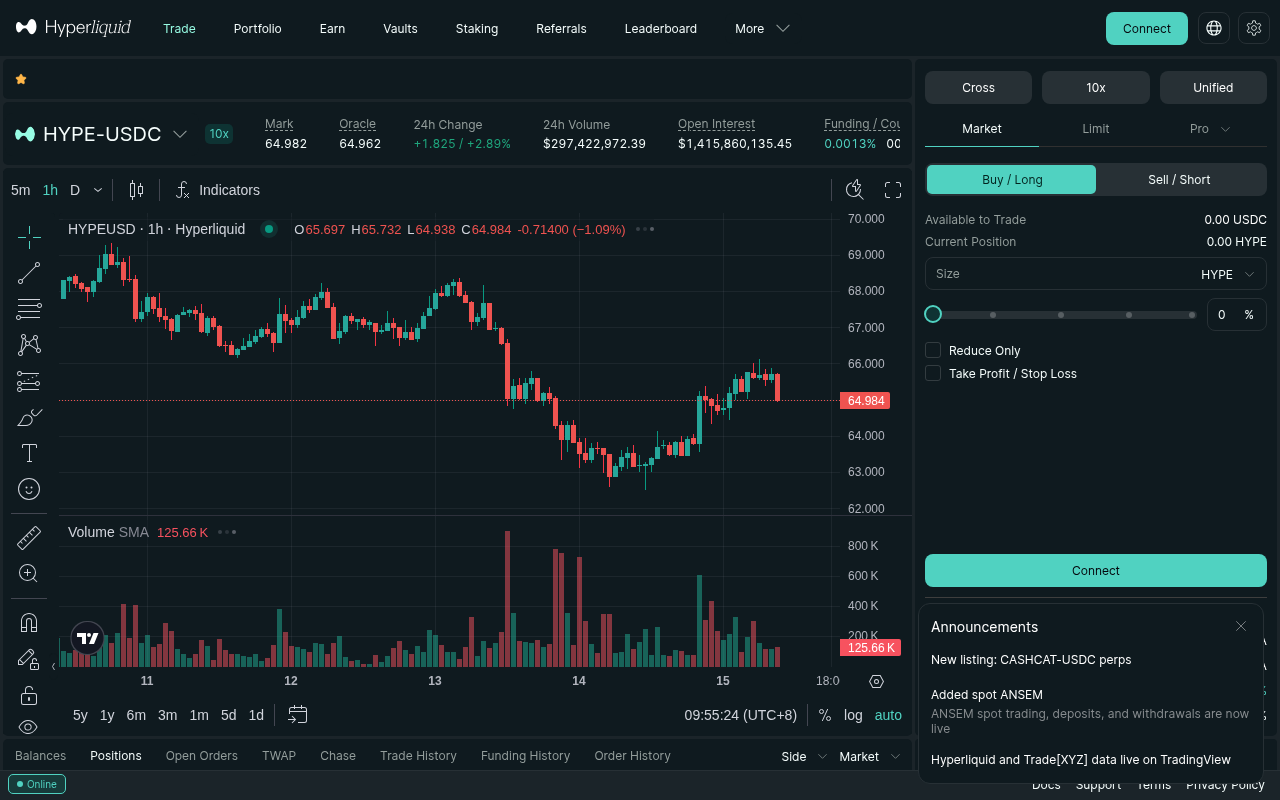Open the CASHCAT-USDC perps announcement

[1031, 660]
